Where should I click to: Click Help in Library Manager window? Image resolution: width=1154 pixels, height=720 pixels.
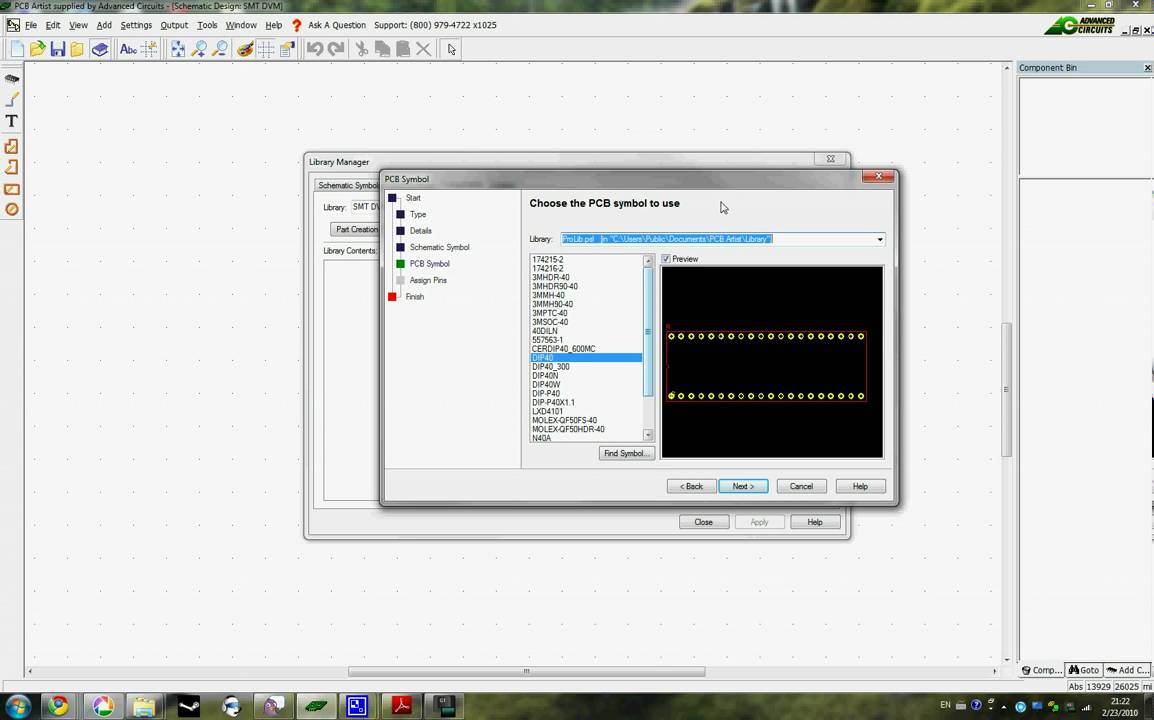click(815, 522)
